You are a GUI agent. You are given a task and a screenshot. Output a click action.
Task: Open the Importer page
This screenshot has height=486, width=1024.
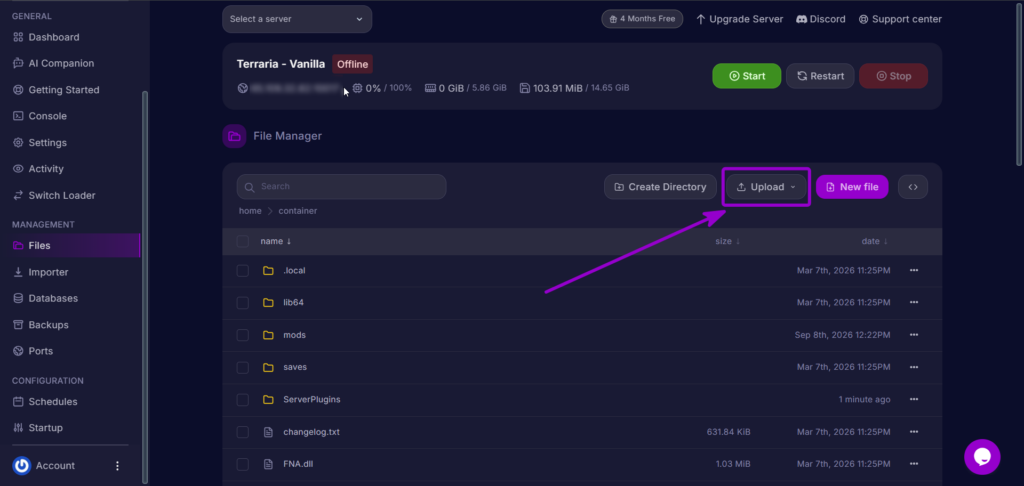pos(40,272)
